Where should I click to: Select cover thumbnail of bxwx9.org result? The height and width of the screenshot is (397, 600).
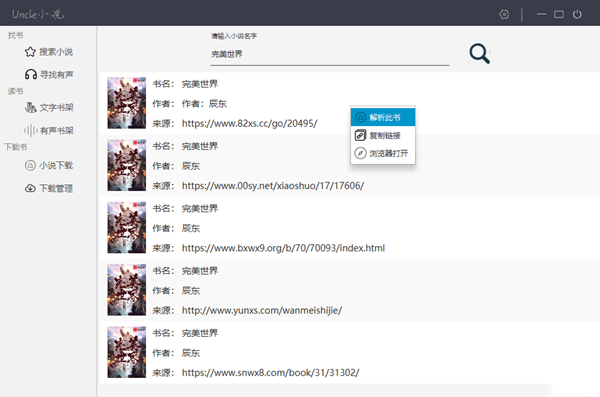tap(127, 227)
